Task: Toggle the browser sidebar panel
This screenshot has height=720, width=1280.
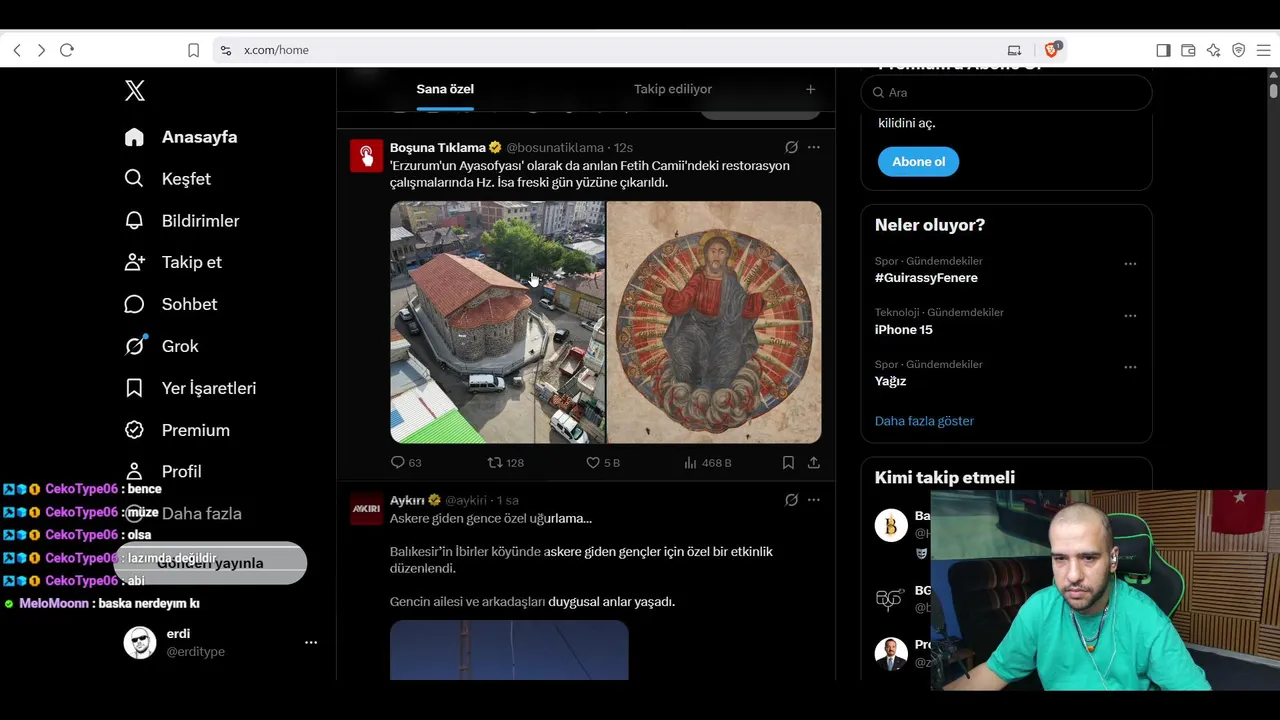Action: point(1163,50)
